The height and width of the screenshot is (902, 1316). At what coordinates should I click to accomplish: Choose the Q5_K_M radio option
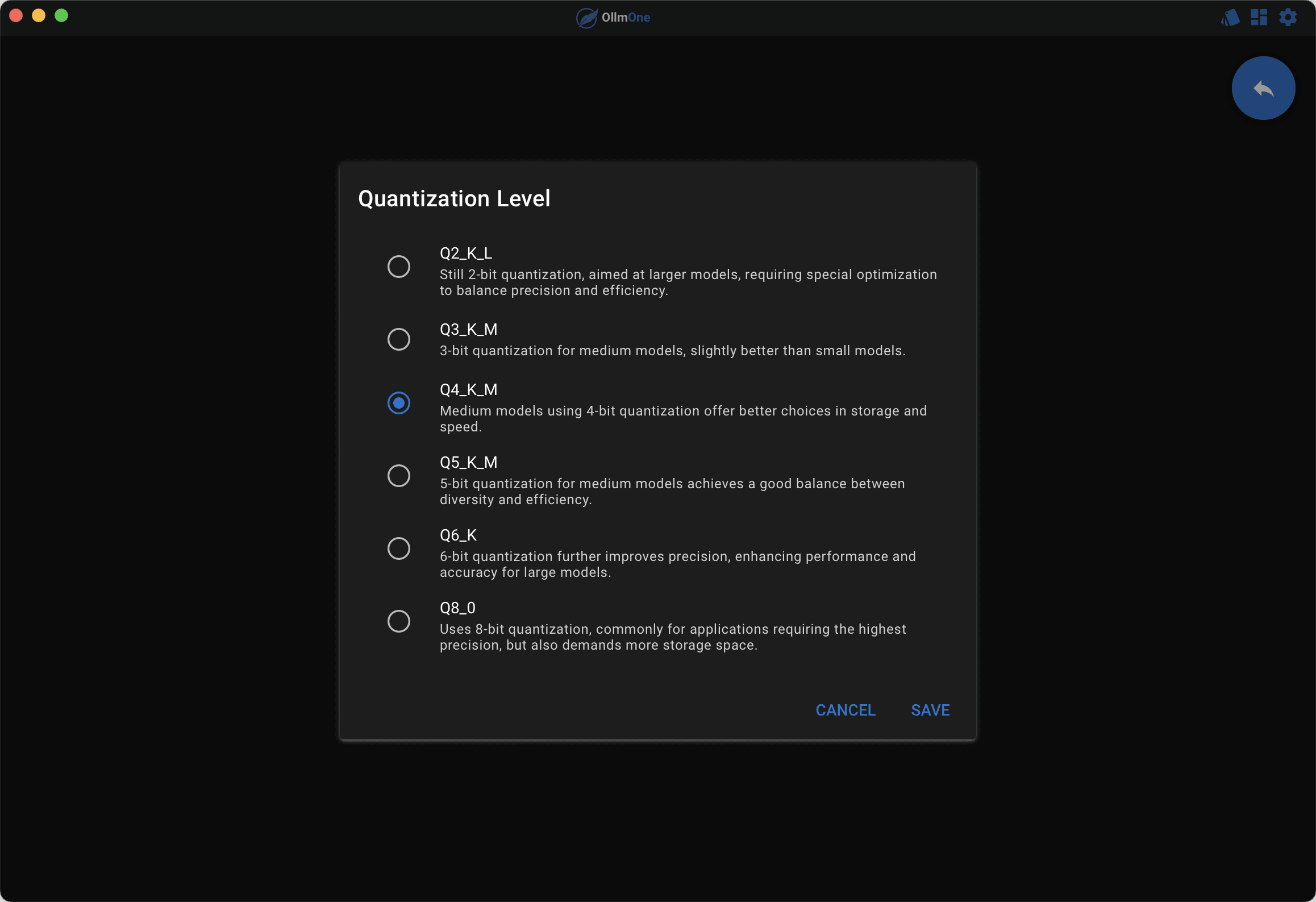pyautogui.click(x=399, y=476)
